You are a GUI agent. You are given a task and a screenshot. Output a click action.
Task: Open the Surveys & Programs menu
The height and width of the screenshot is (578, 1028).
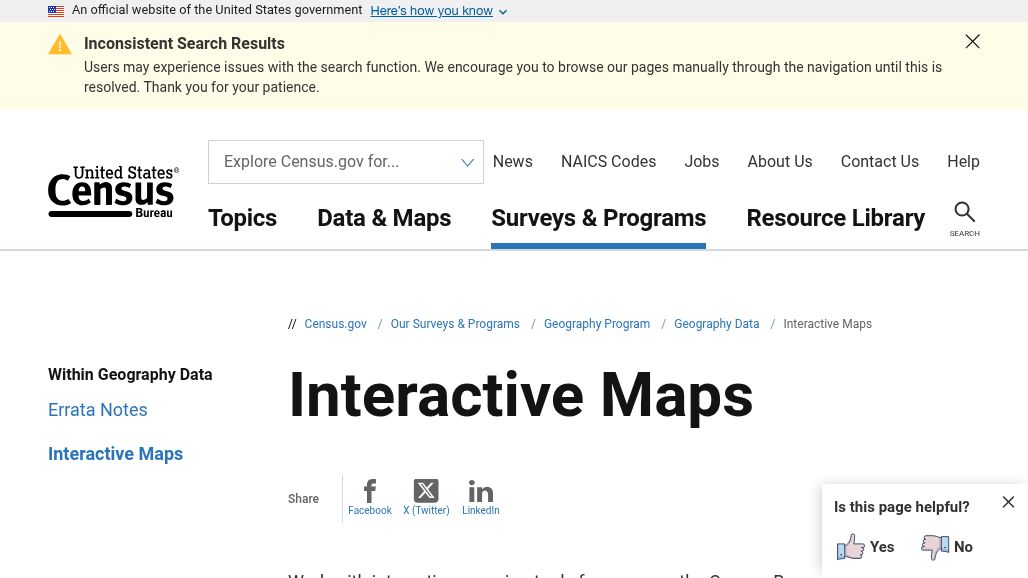click(x=598, y=218)
